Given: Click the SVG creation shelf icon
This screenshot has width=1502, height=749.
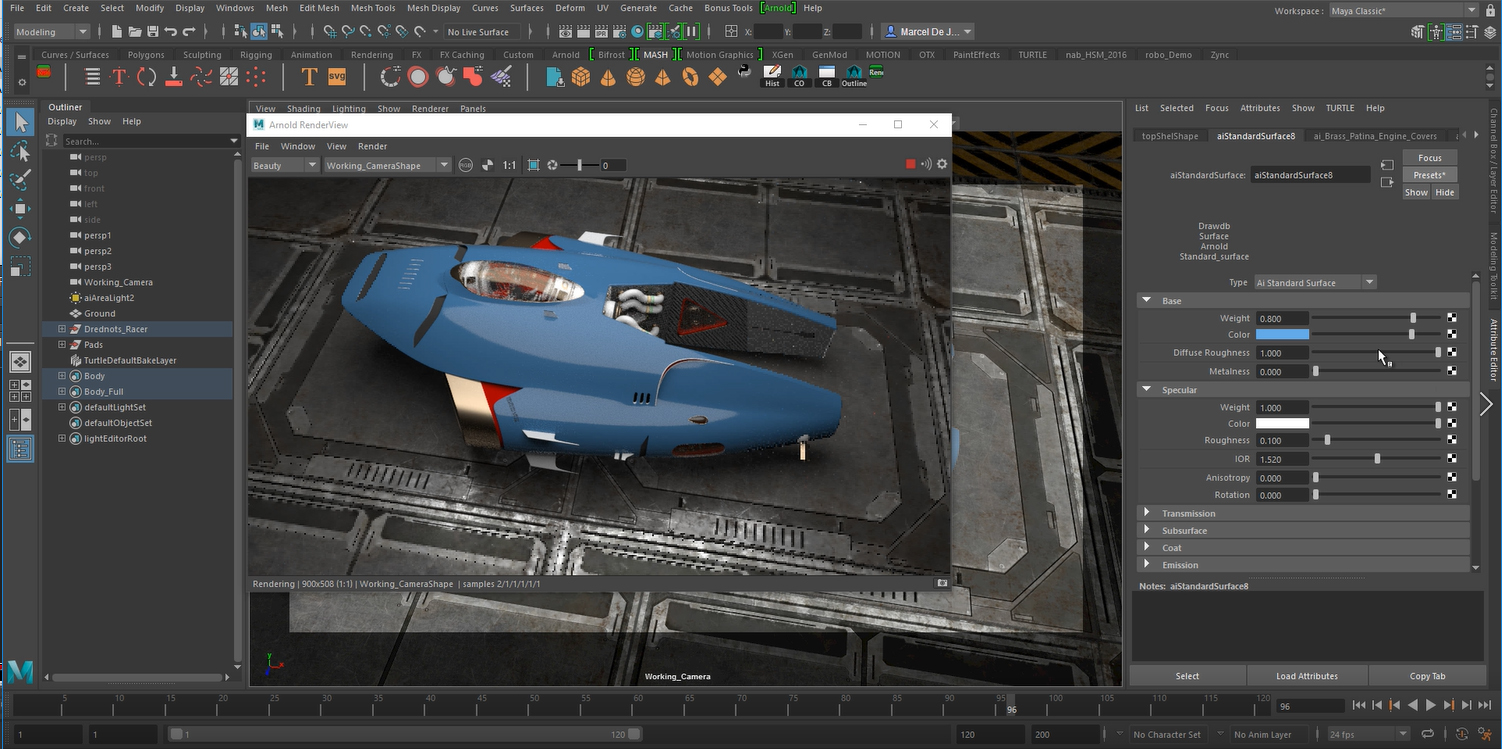Looking at the screenshot, I should [x=337, y=75].
